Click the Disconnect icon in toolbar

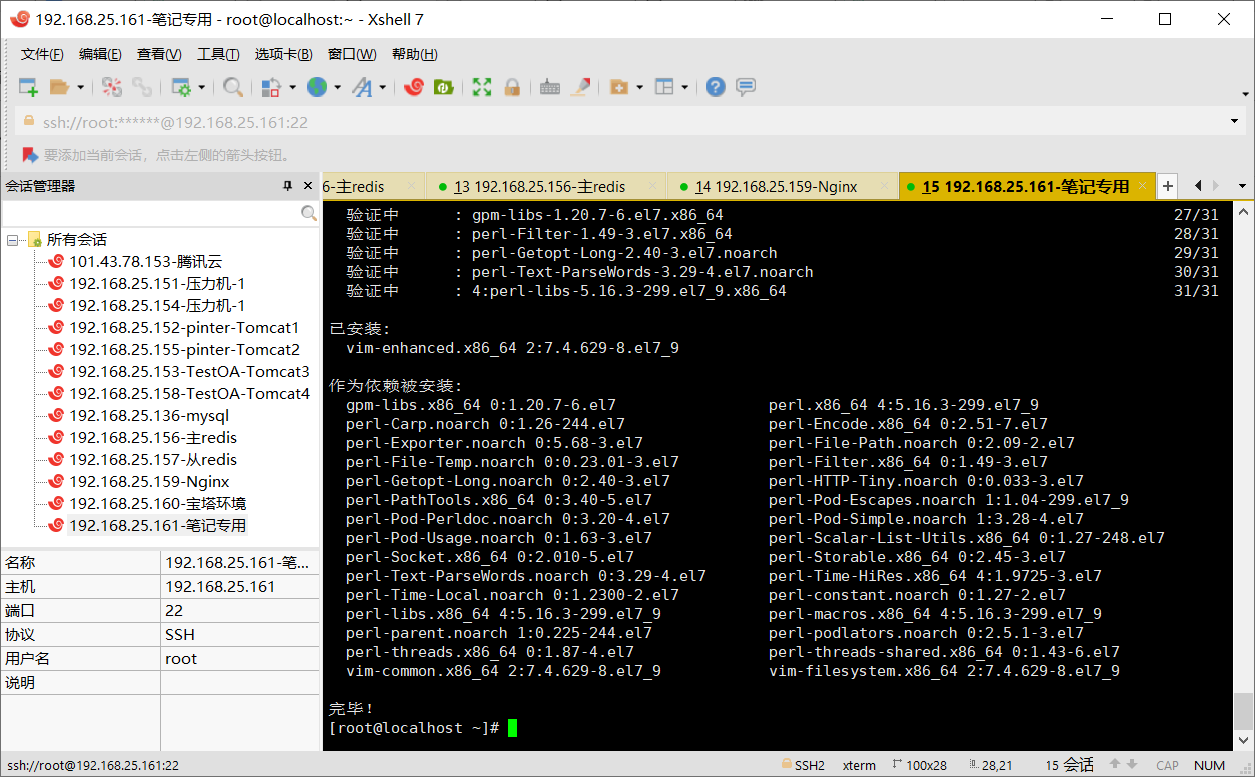(112, 87)
